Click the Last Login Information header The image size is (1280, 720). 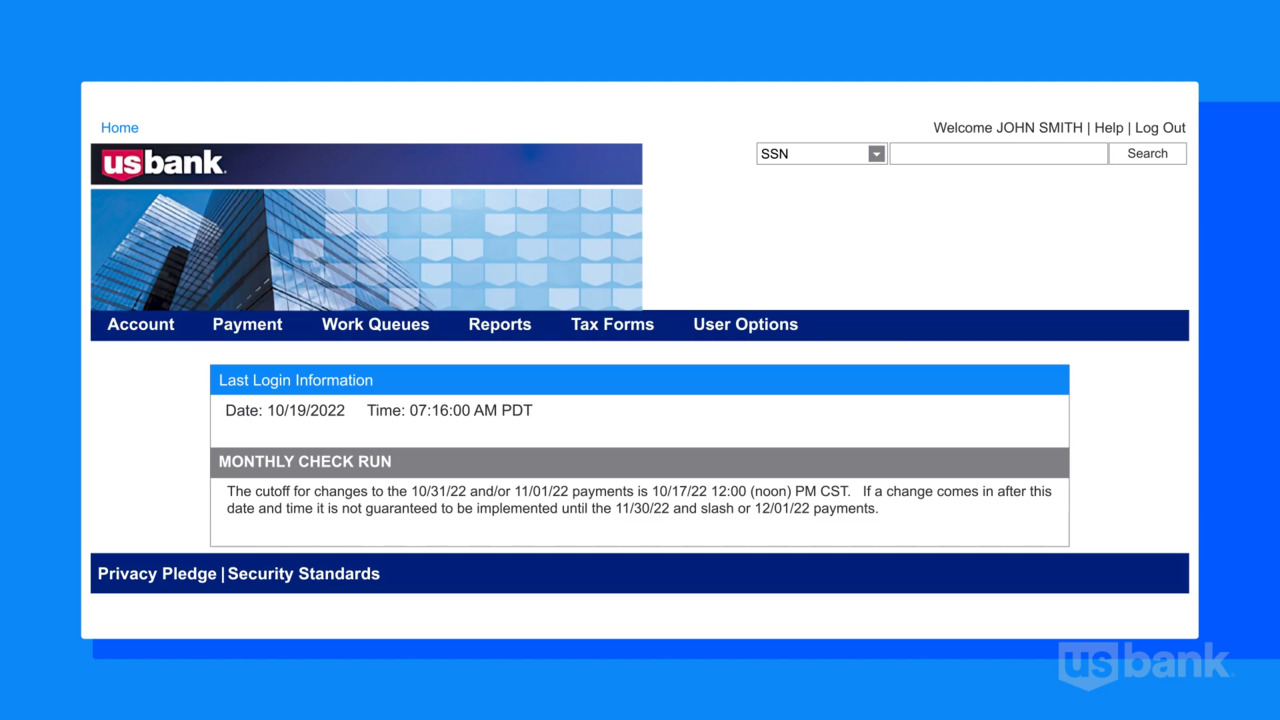pos(296,381)
